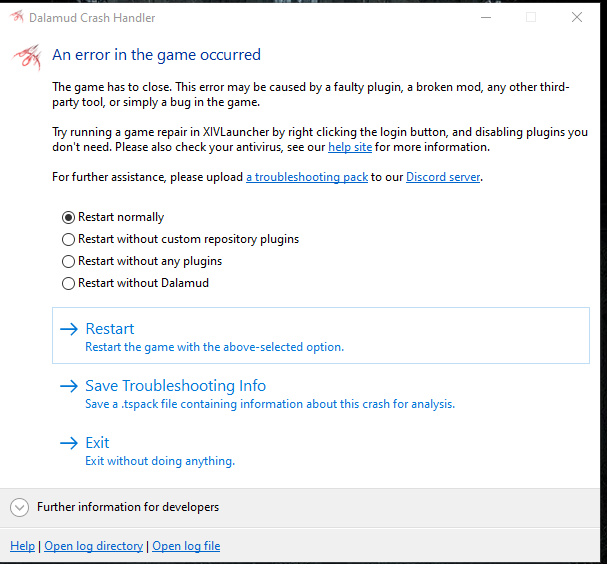The image size is (607, 564).
Task: Click Save Troubleshooting Info command link
Action: (x=321, y=394)
